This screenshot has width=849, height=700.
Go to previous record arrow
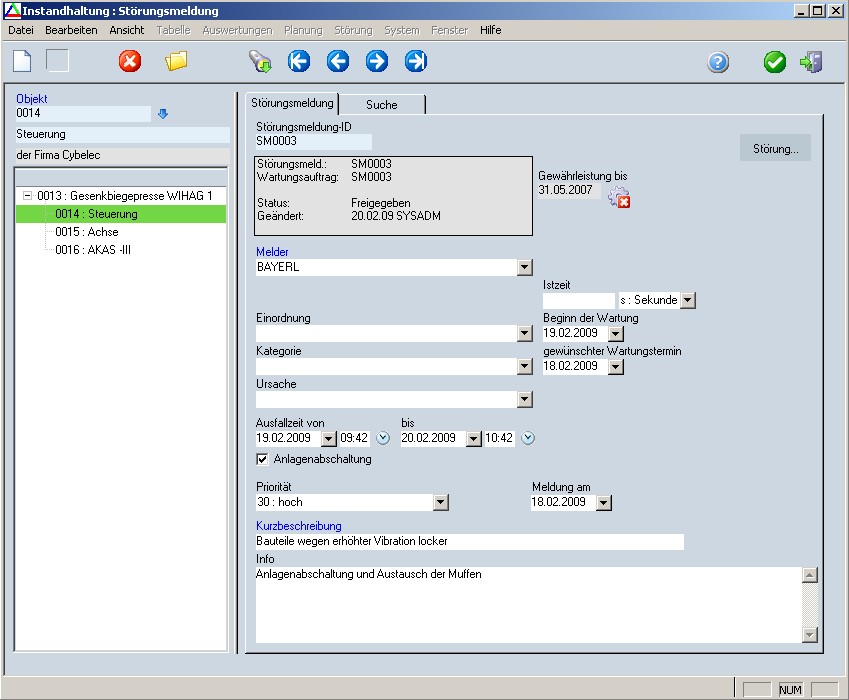338,62
